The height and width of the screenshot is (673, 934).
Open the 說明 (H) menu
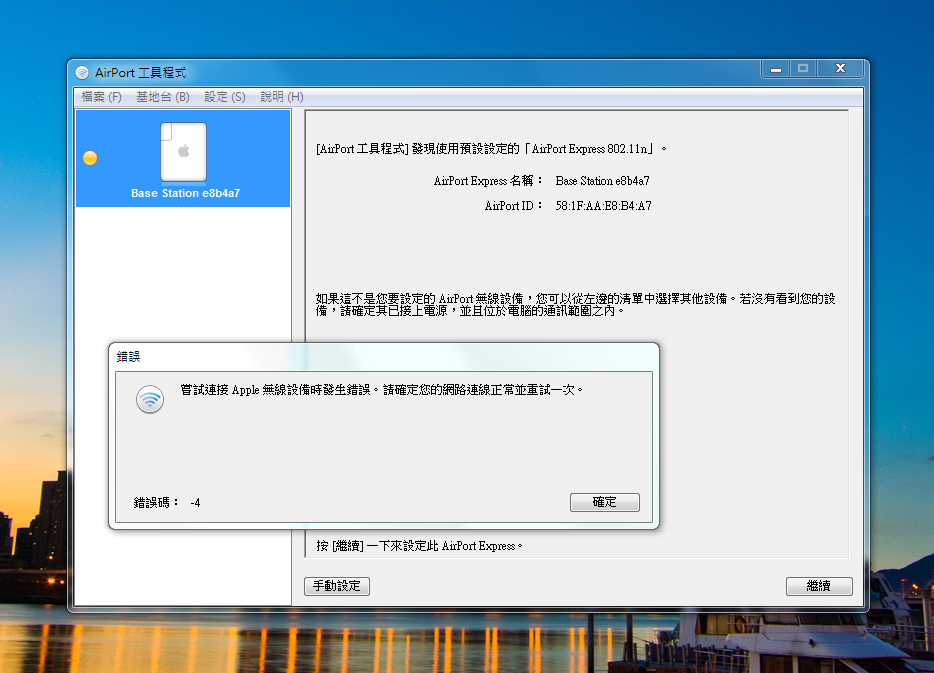click(x=282, y=97)
